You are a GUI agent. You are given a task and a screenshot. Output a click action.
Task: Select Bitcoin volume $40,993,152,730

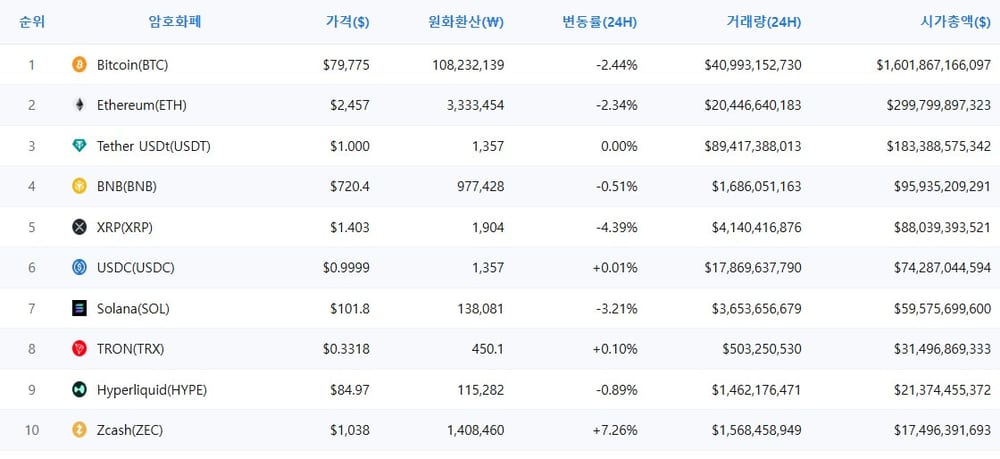[x=753, y=65]
